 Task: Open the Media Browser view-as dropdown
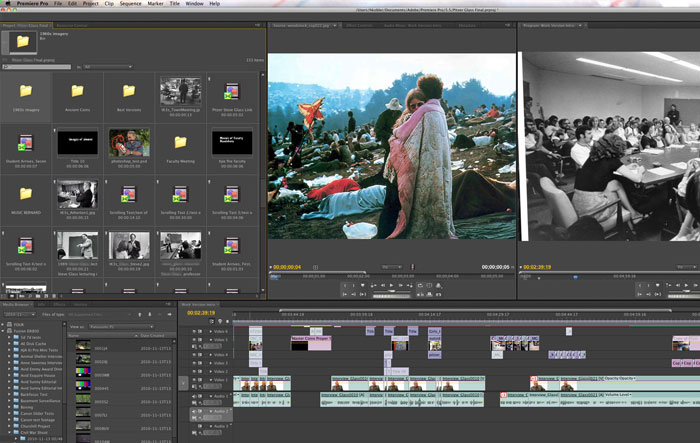click(121, 327)
